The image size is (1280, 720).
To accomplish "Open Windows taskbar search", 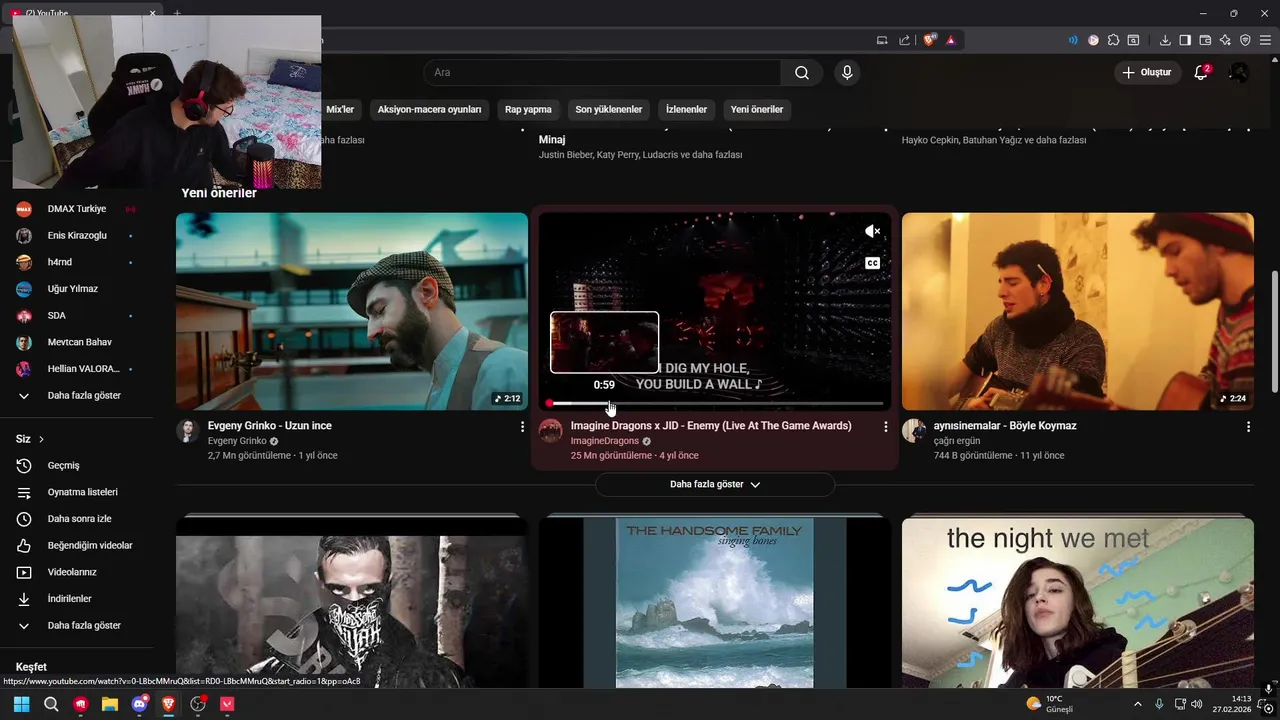I will coord(51,704).
